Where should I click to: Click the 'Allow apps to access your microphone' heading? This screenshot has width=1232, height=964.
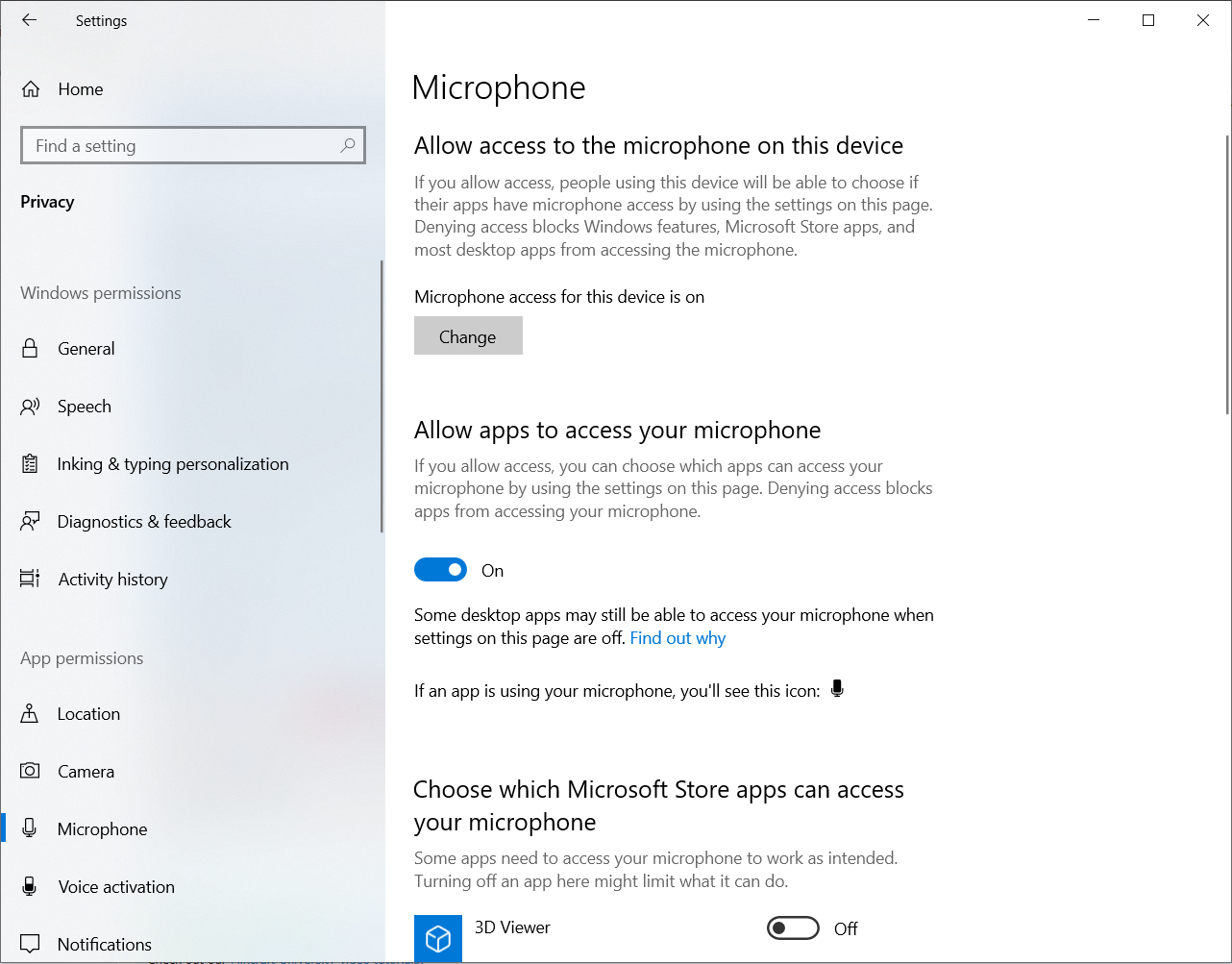pos(618,430)
